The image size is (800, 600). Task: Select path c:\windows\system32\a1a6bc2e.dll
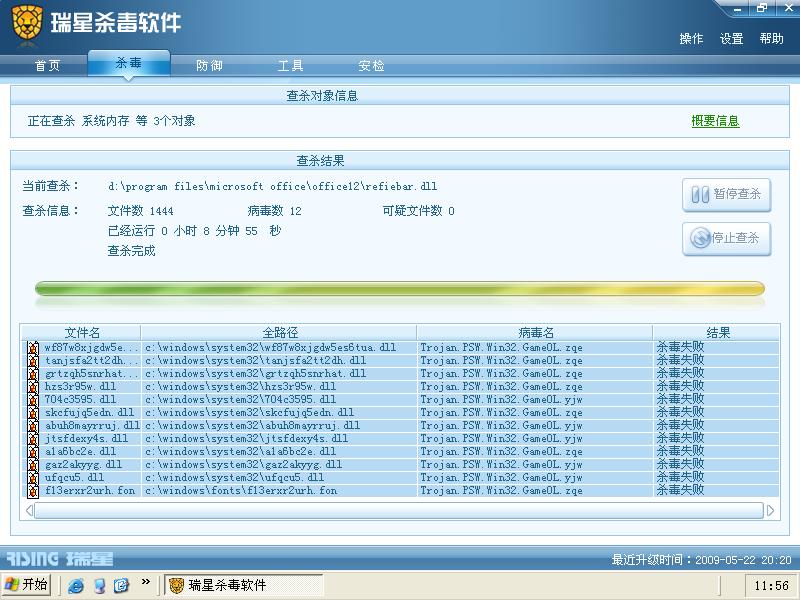click(240, 452)
